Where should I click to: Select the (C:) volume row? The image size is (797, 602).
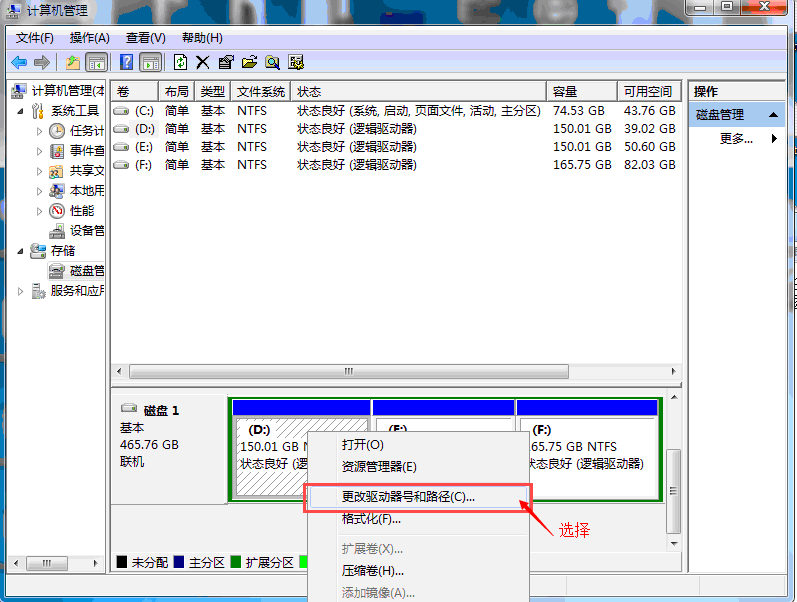(x=396, y=111)
